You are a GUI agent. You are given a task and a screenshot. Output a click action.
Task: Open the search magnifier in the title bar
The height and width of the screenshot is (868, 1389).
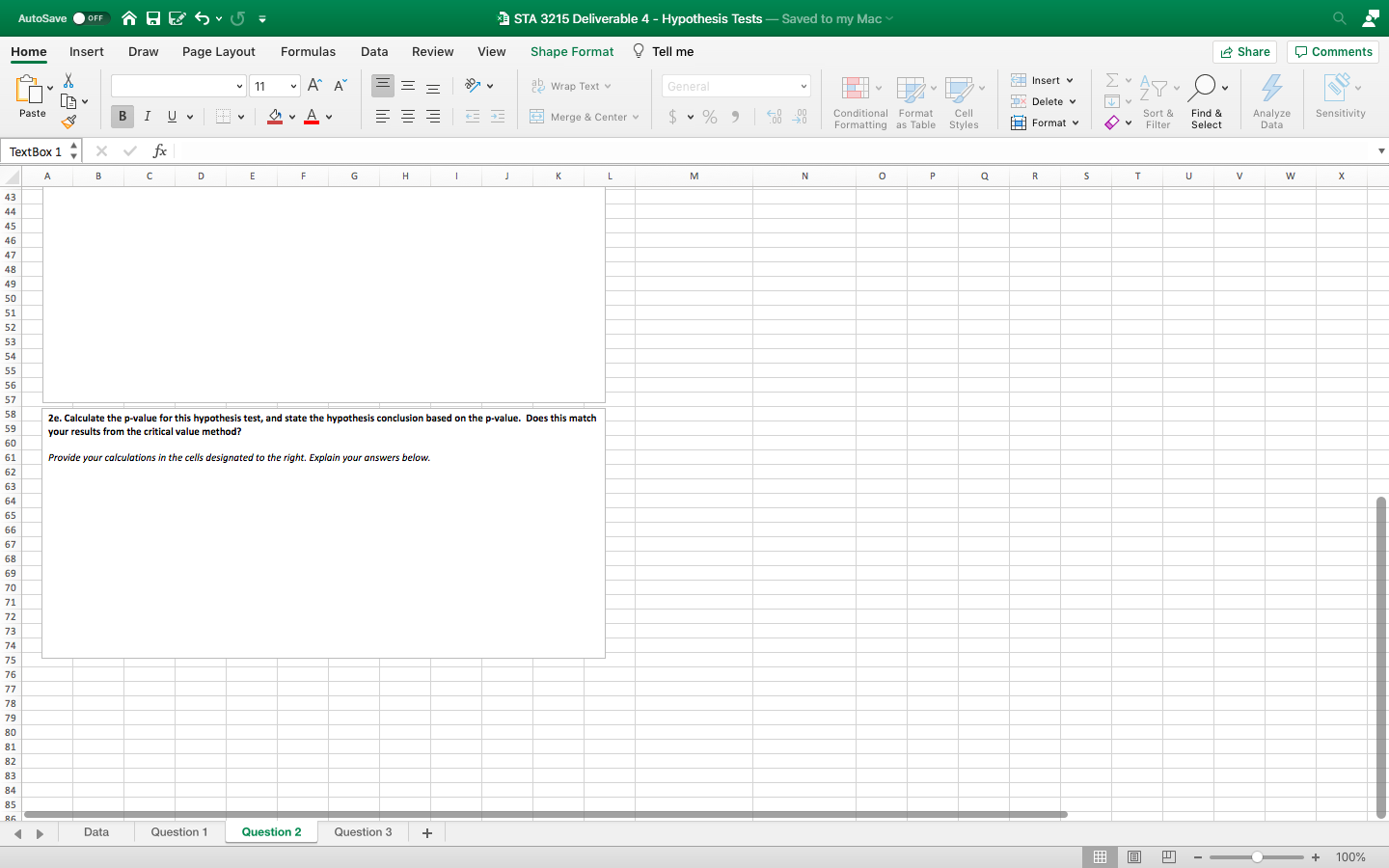pyautogui.click(x=1340, y=18)
